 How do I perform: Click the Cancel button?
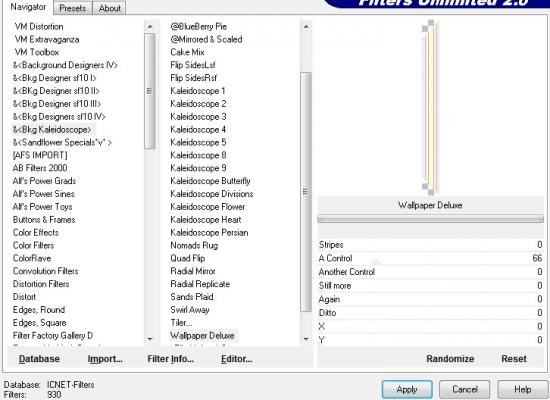(465, 389)
